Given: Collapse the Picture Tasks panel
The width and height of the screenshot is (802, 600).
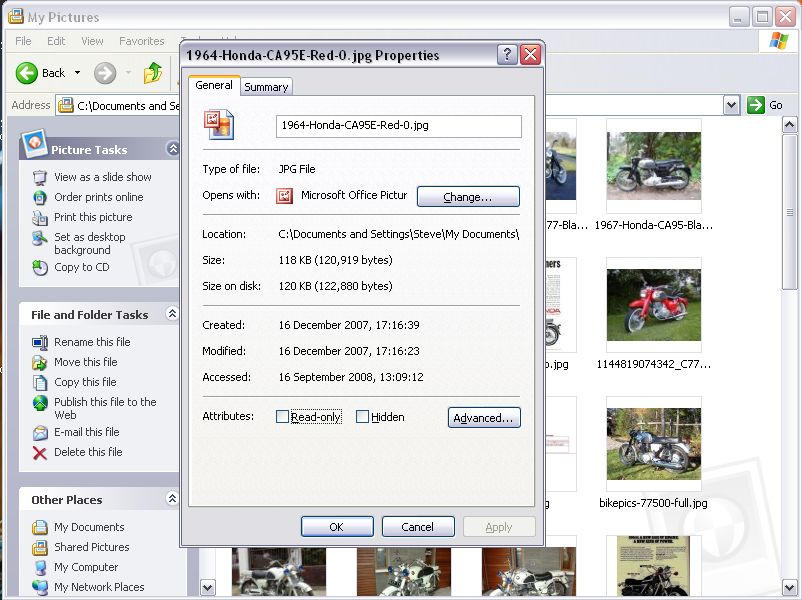Looking at the screenshot, I should (173, 149).
